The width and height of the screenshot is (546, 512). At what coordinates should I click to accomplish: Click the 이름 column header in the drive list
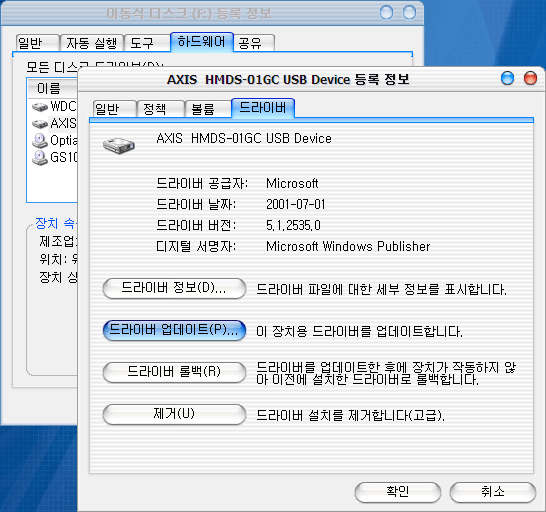[x=52, y=88]
